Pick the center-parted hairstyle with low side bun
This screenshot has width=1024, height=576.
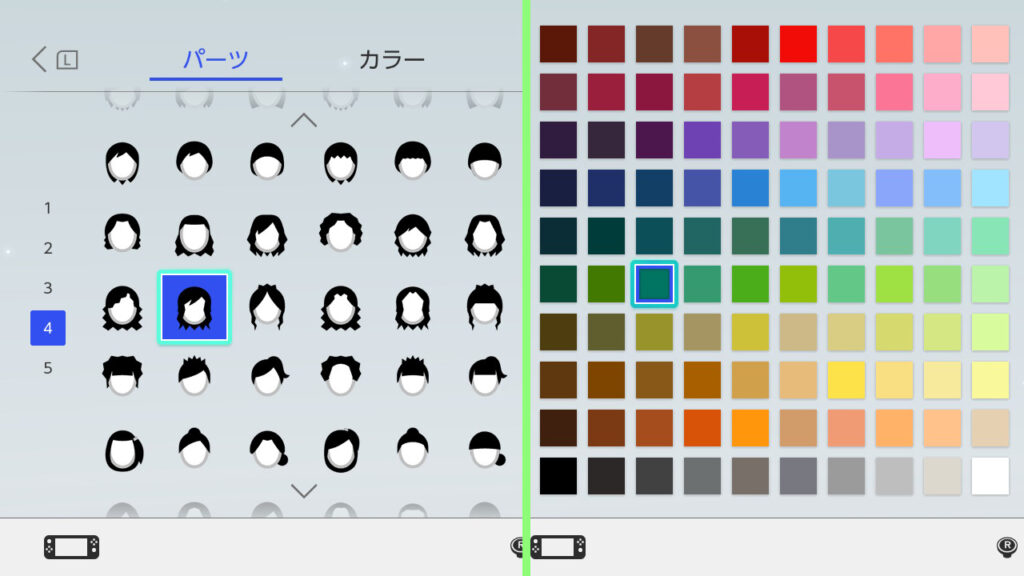point(268,449)
